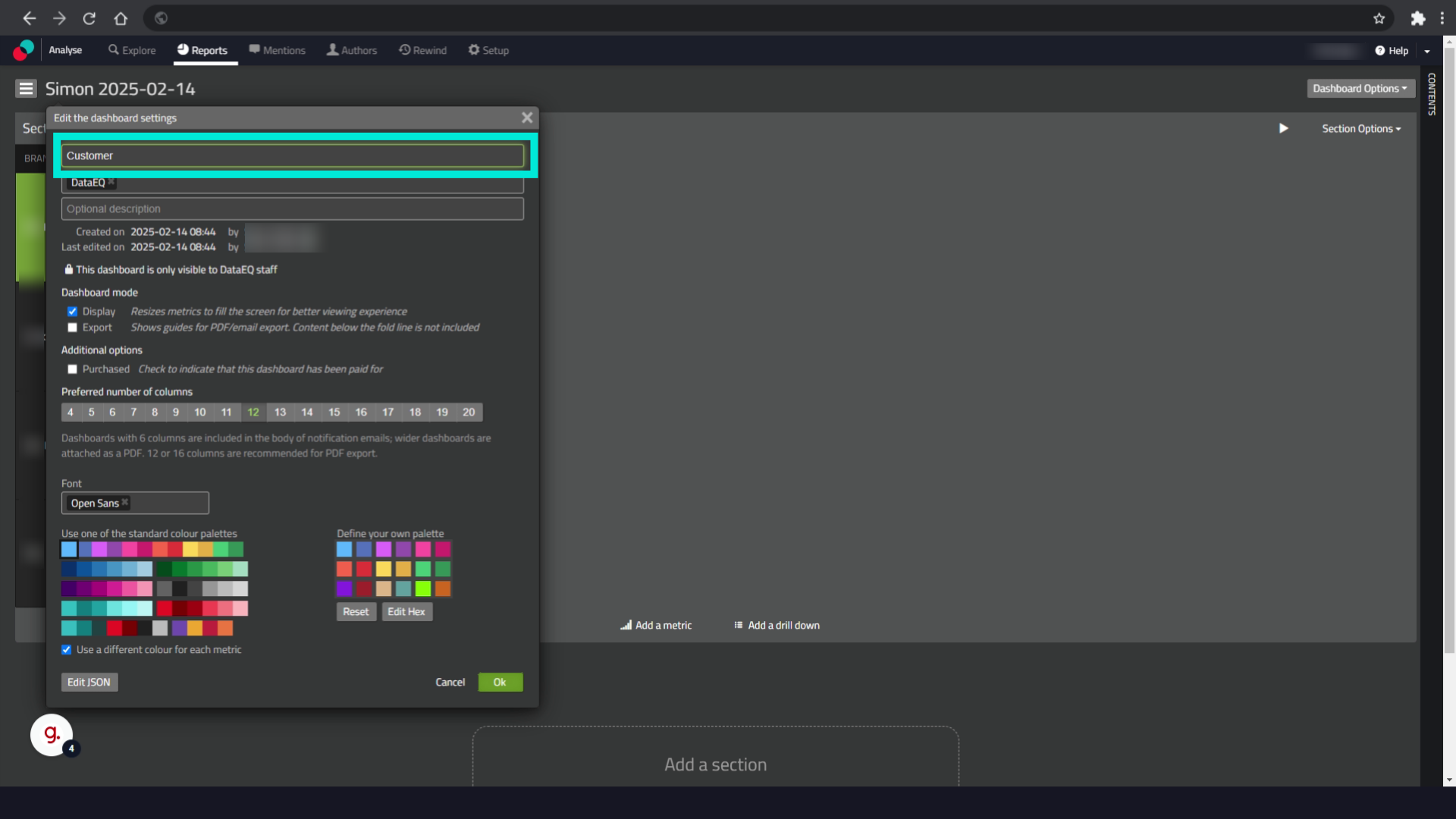Expand the Dashboard Options dropdown
Screen dimensions: 1456x819
[x=1360, y=89]
